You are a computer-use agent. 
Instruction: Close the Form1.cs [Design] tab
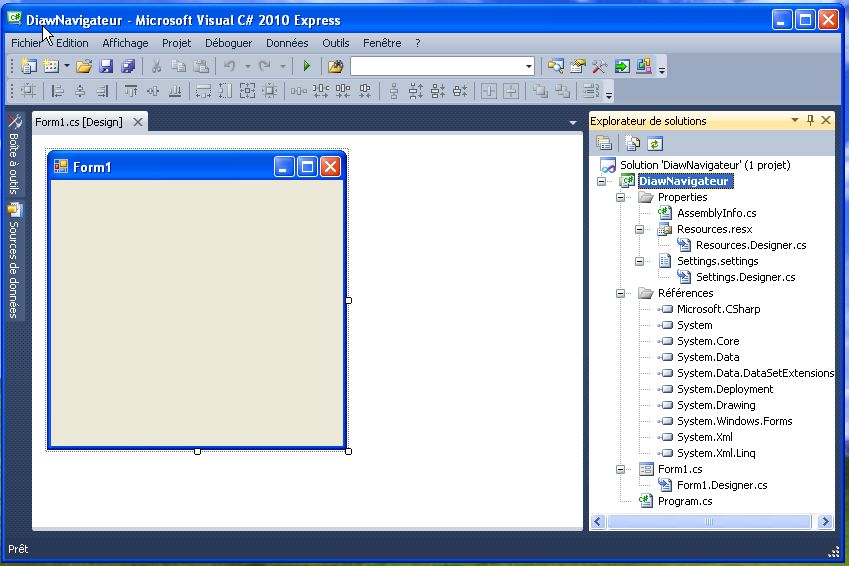[x=138, y=122]
